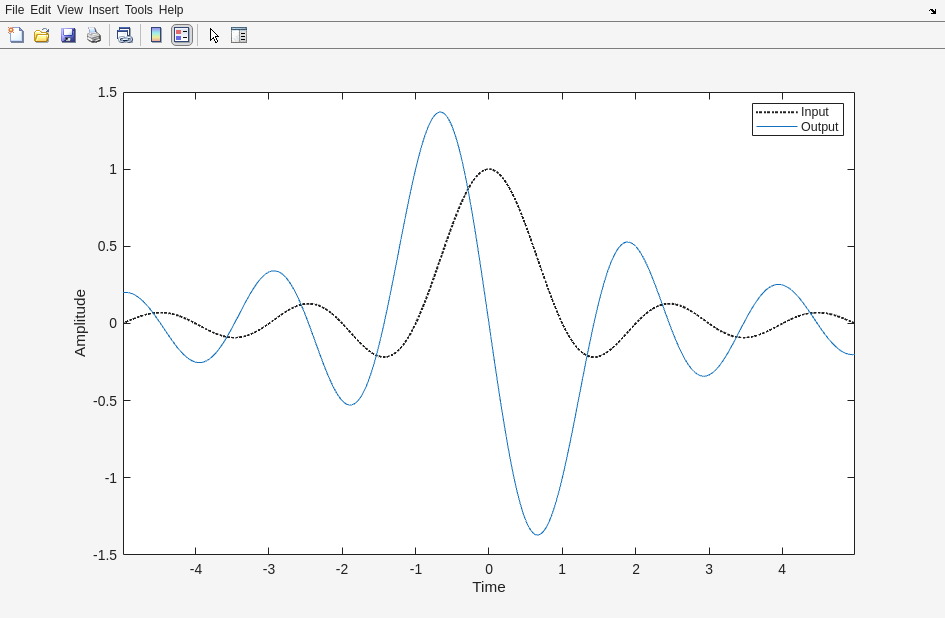Enable the Edit Plot arrow tool

214,35
